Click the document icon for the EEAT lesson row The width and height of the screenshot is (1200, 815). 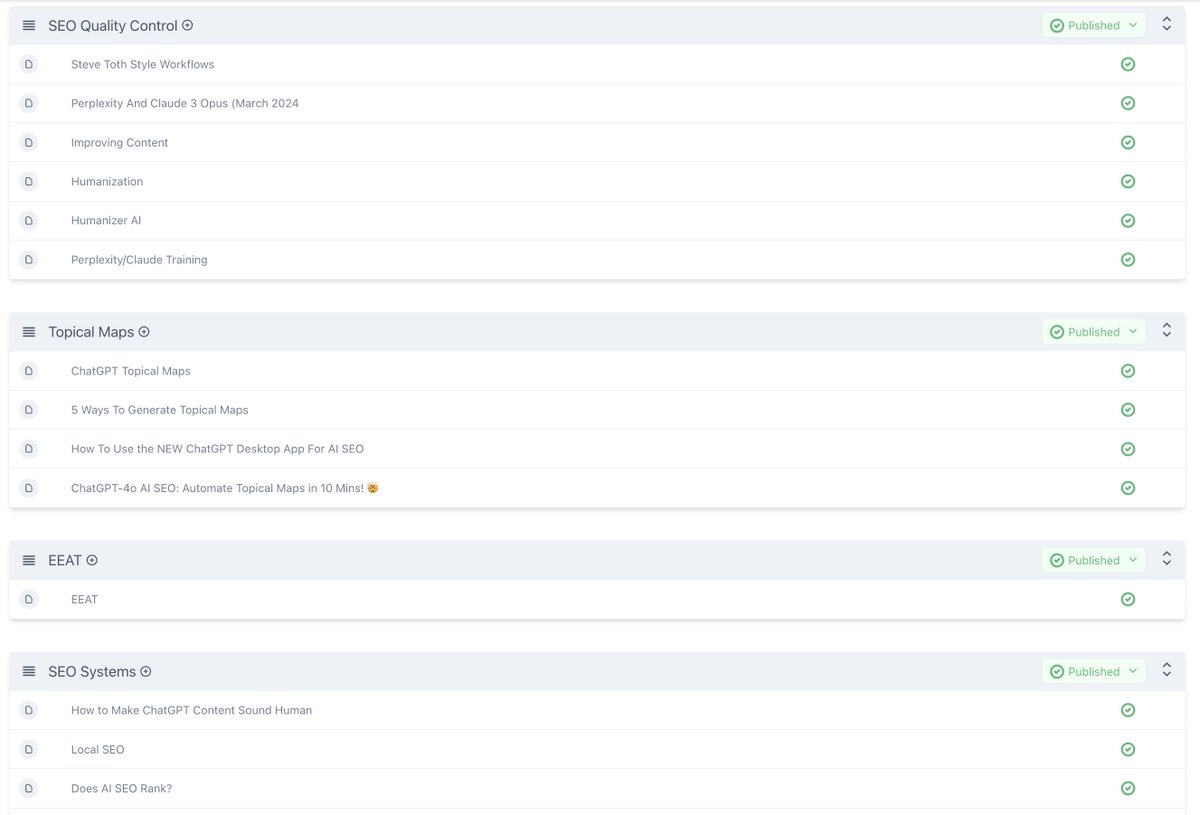click(x=28, y=599)
